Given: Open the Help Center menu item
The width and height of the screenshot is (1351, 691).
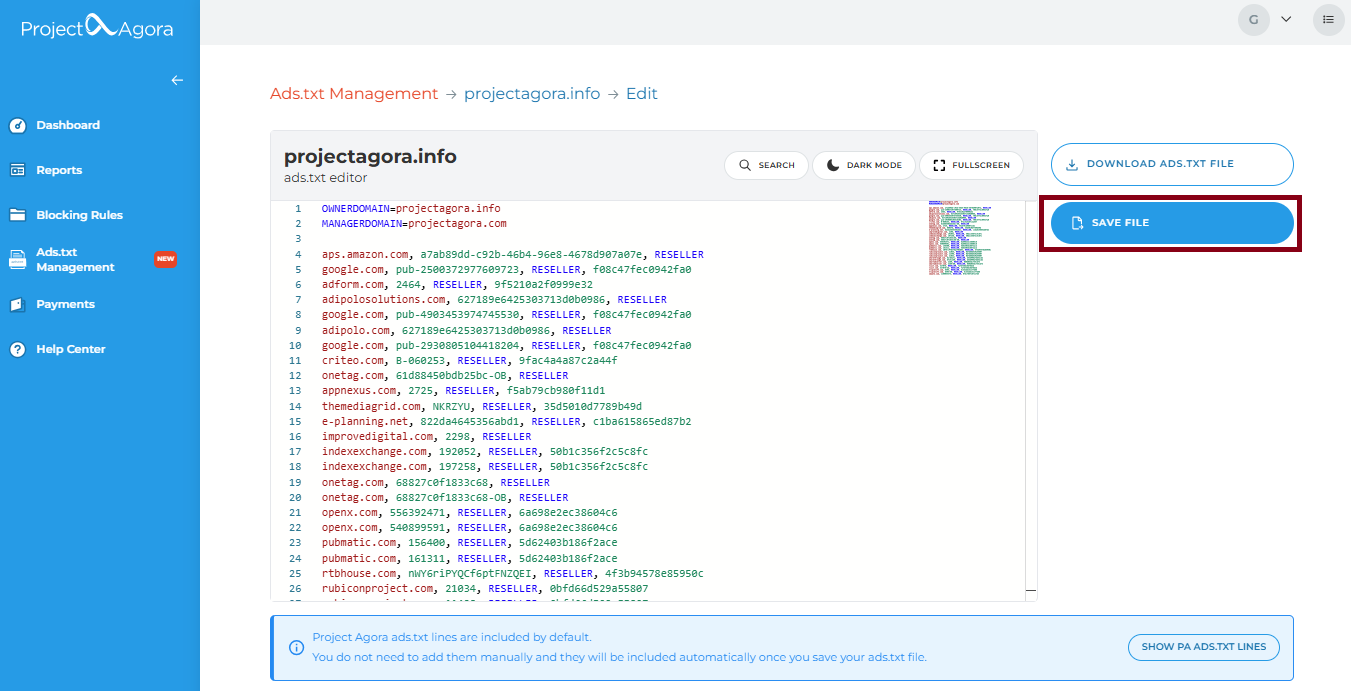Looking at the screenshot, I should (x=70, y=349).
